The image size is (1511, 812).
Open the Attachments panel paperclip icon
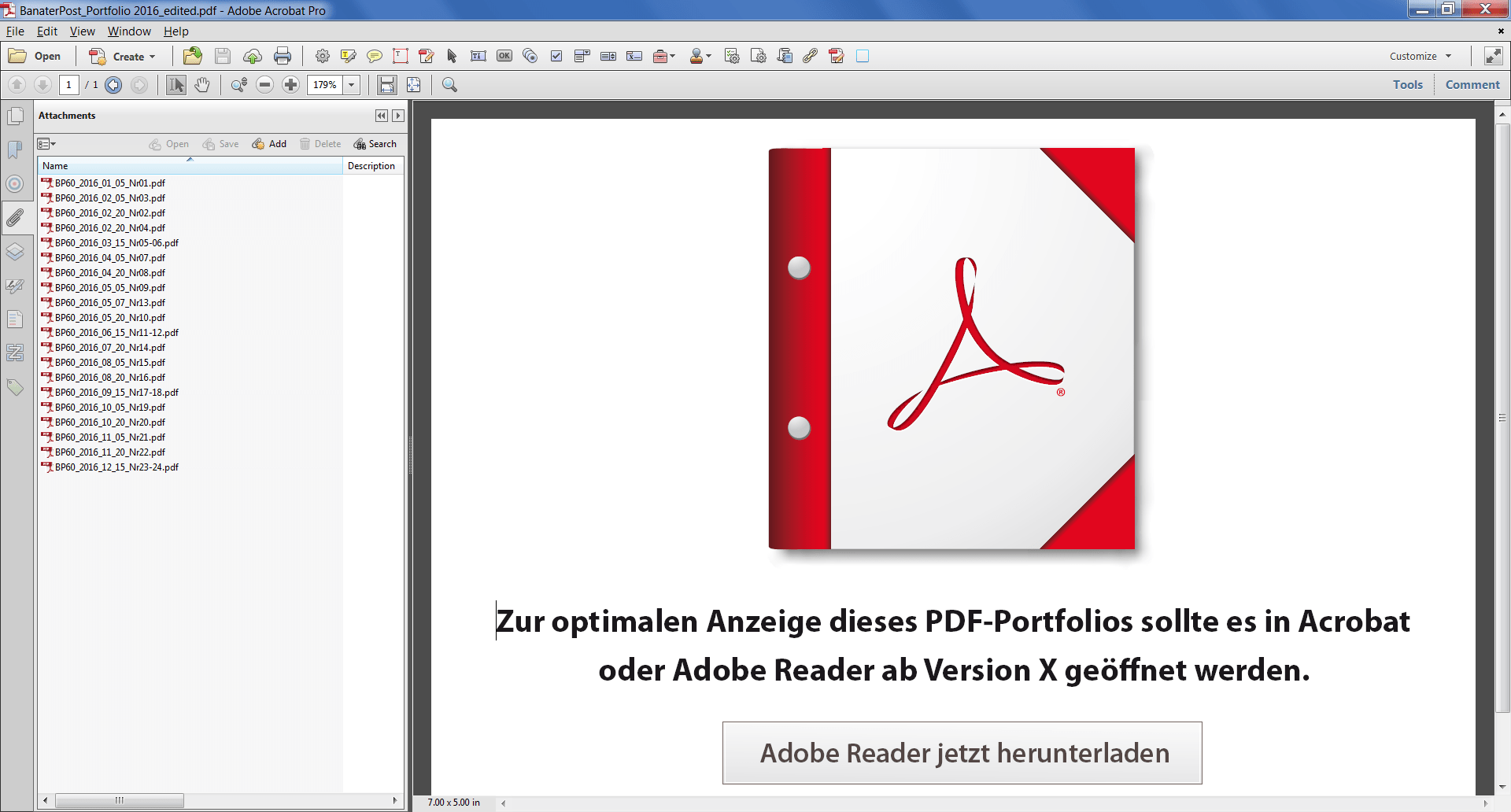pyautogui.click(x=16, y=218)
